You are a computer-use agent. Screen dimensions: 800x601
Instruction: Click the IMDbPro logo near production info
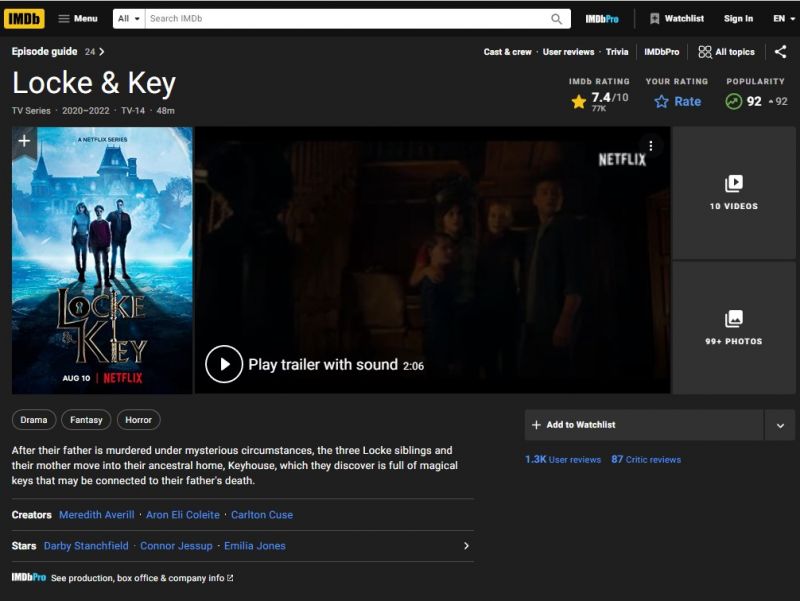[x=29, y=578]
